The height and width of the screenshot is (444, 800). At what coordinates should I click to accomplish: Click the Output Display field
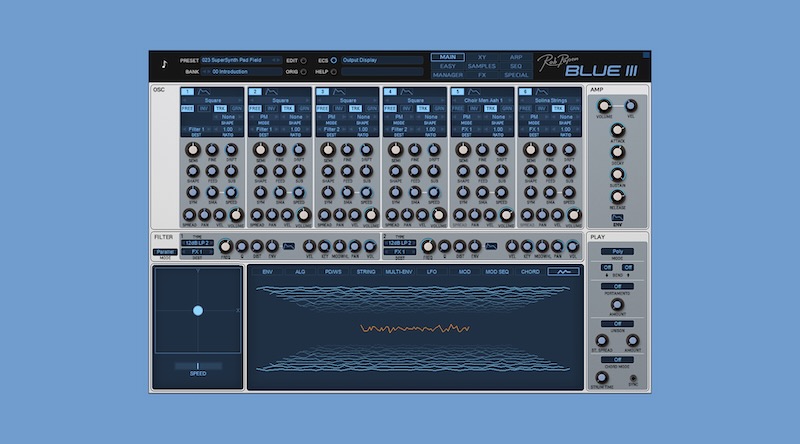click(382, 60)
